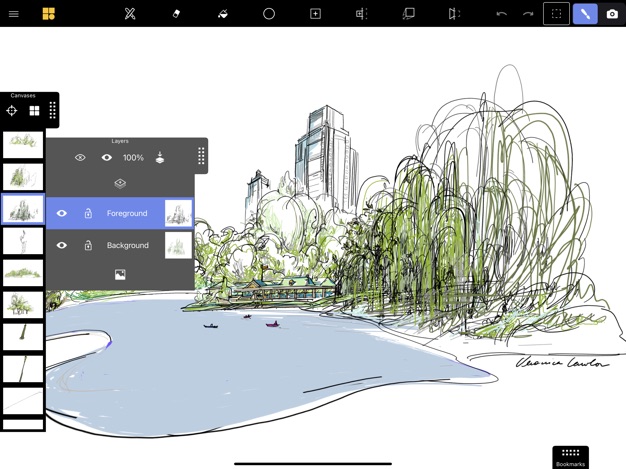The width and height of the screenshot is (626, 469).
Task: Open the yellow canvas gallery icon
Action: (48, 14)
